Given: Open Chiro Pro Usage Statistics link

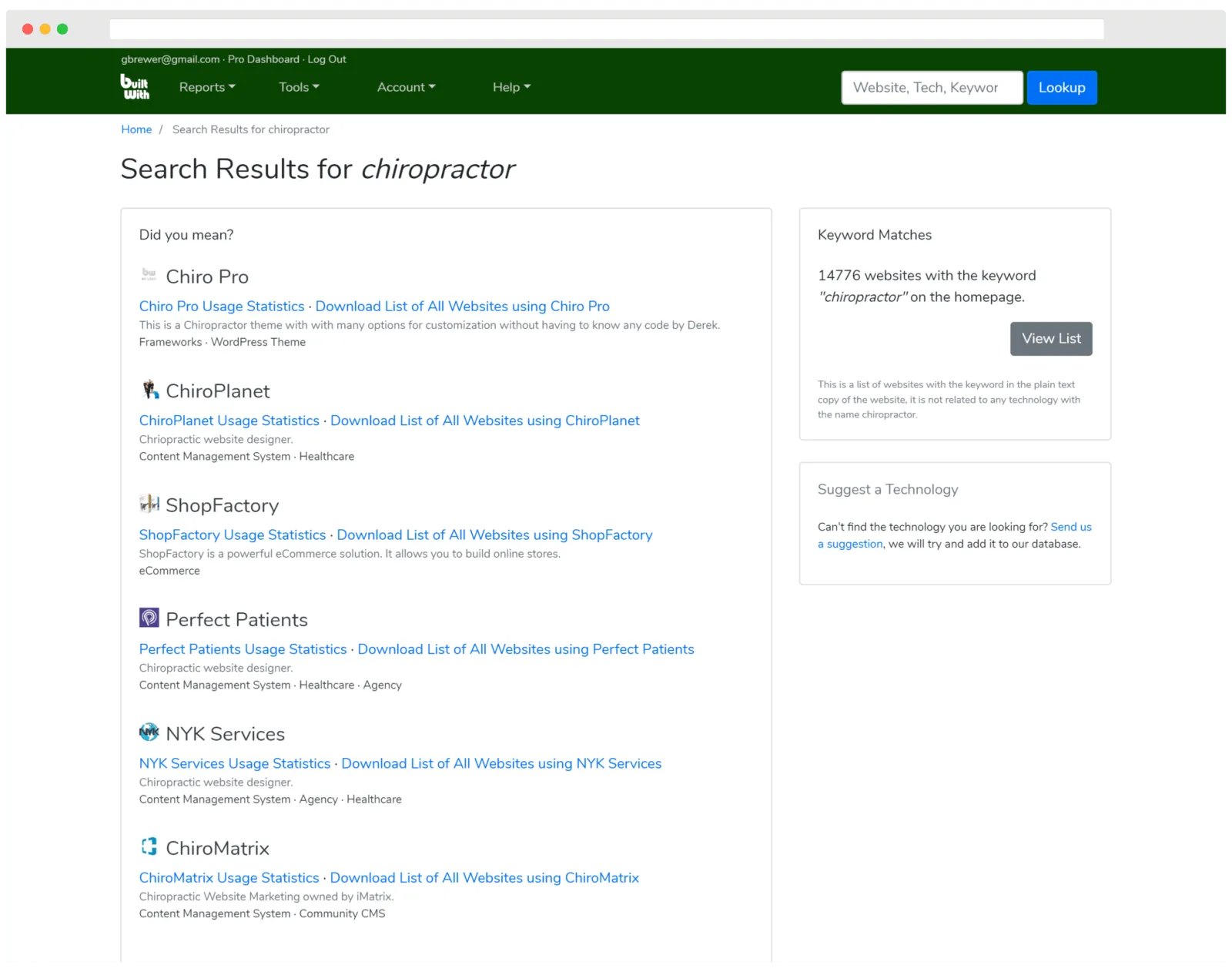Looking at the screenshot, I should tap(222, 307).
